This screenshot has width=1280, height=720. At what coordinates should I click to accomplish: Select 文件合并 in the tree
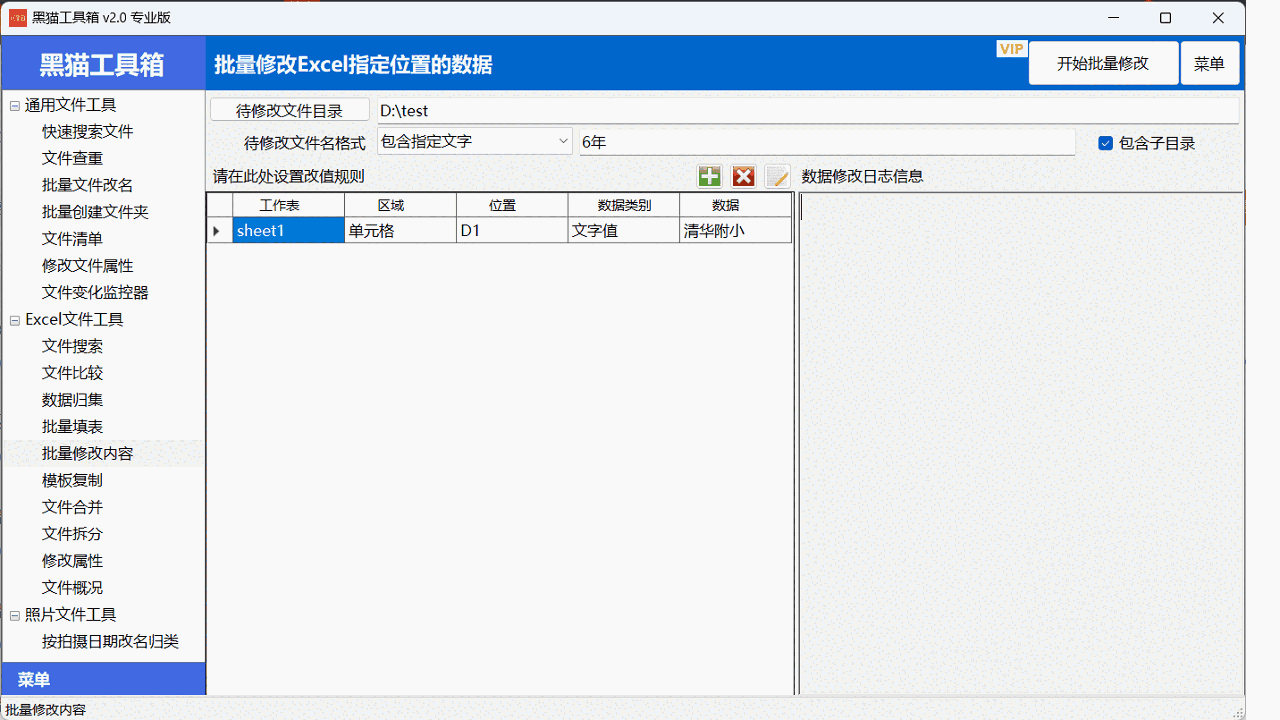click(72, 507)
